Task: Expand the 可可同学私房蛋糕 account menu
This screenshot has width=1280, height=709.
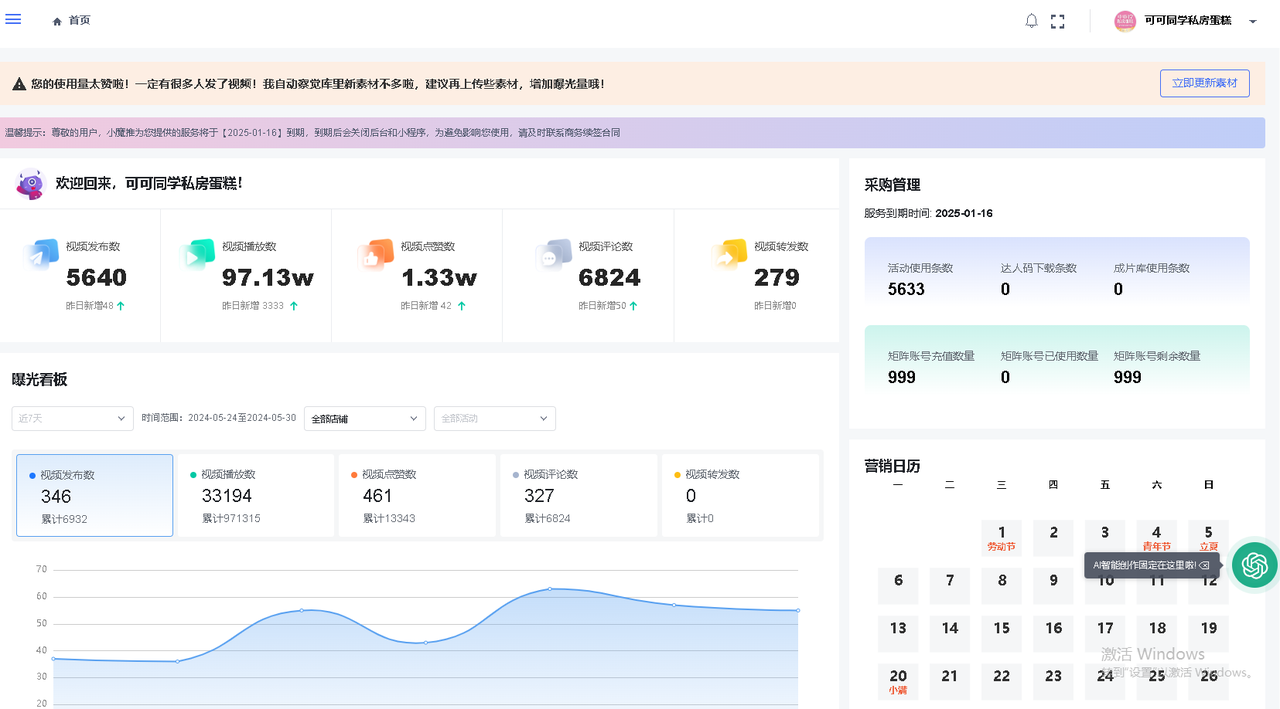Action: [1186, 21]
